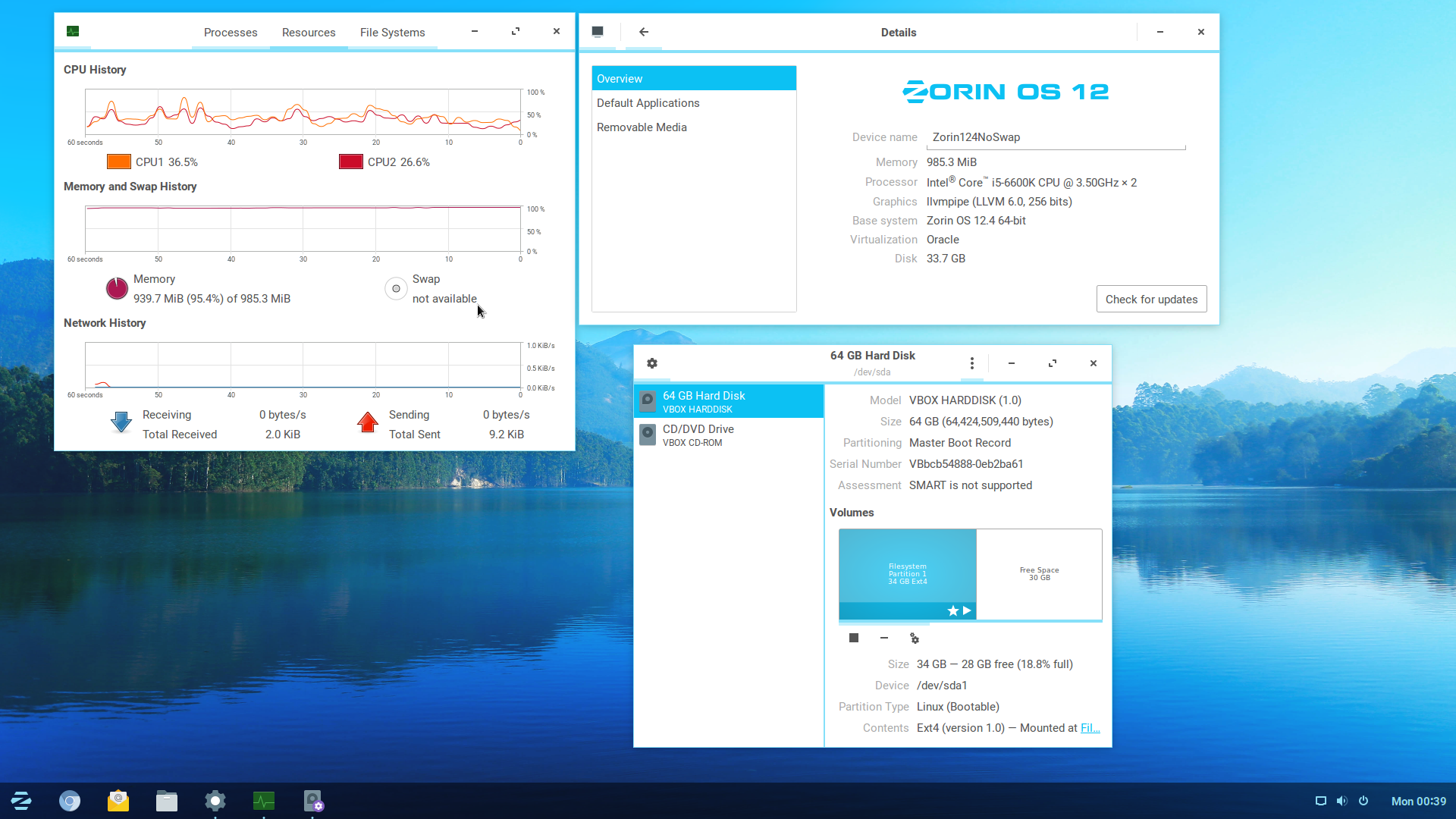Screen dimensions: 1456x819
Task: Maximize the System Monitor window
Action: [x=516, y=31]
